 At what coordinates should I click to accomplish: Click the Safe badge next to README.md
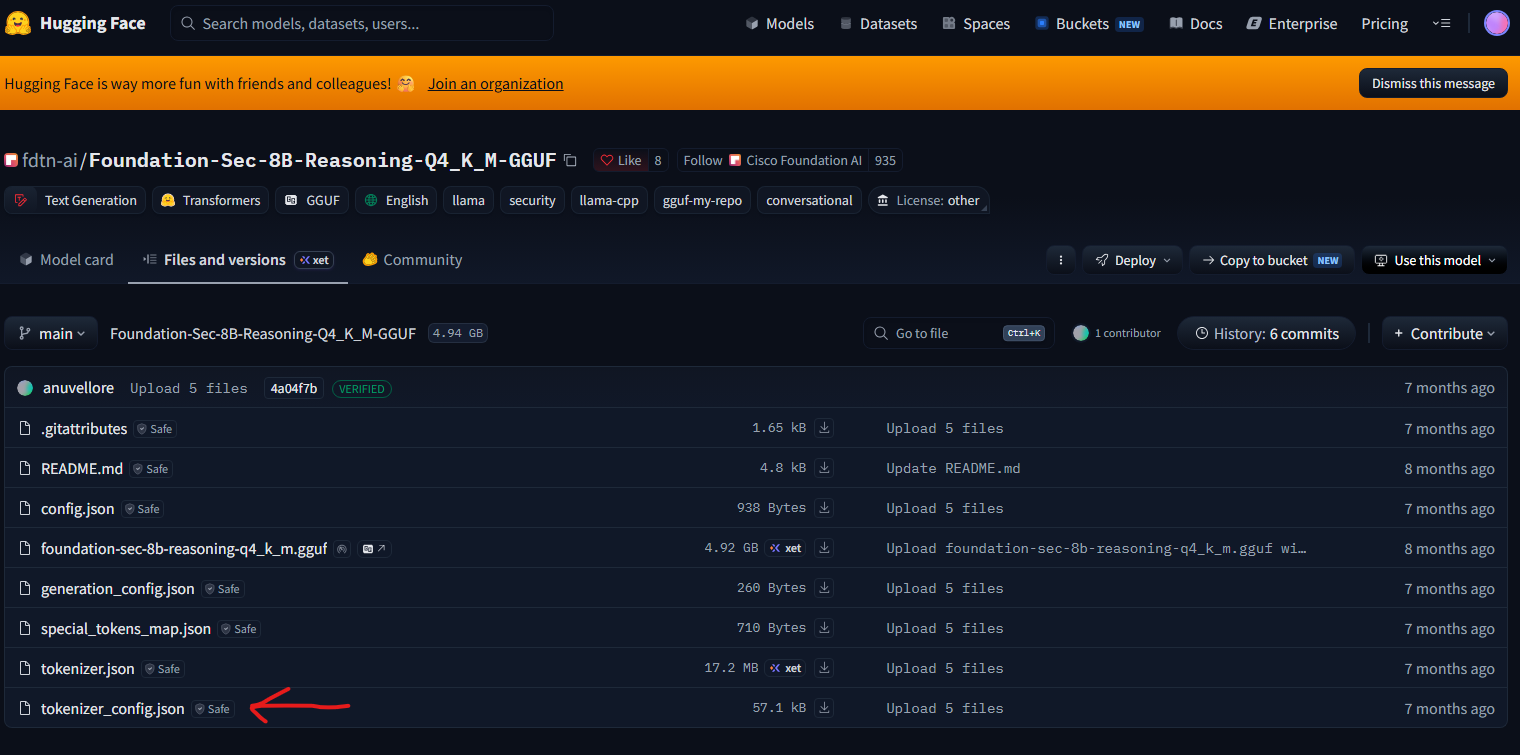[x=151, y=469]
